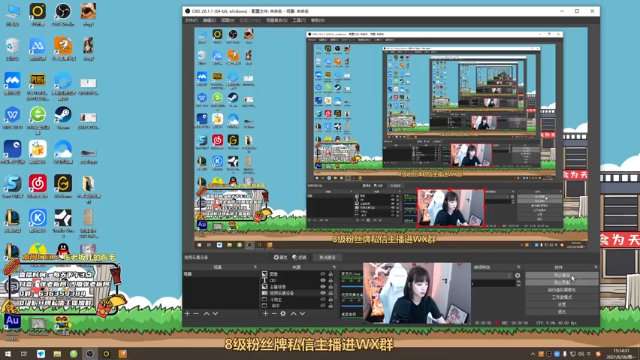This screenshot has width=640, height=360.
Task: Open the source Filters toolbar button
Action: point(300,257)
